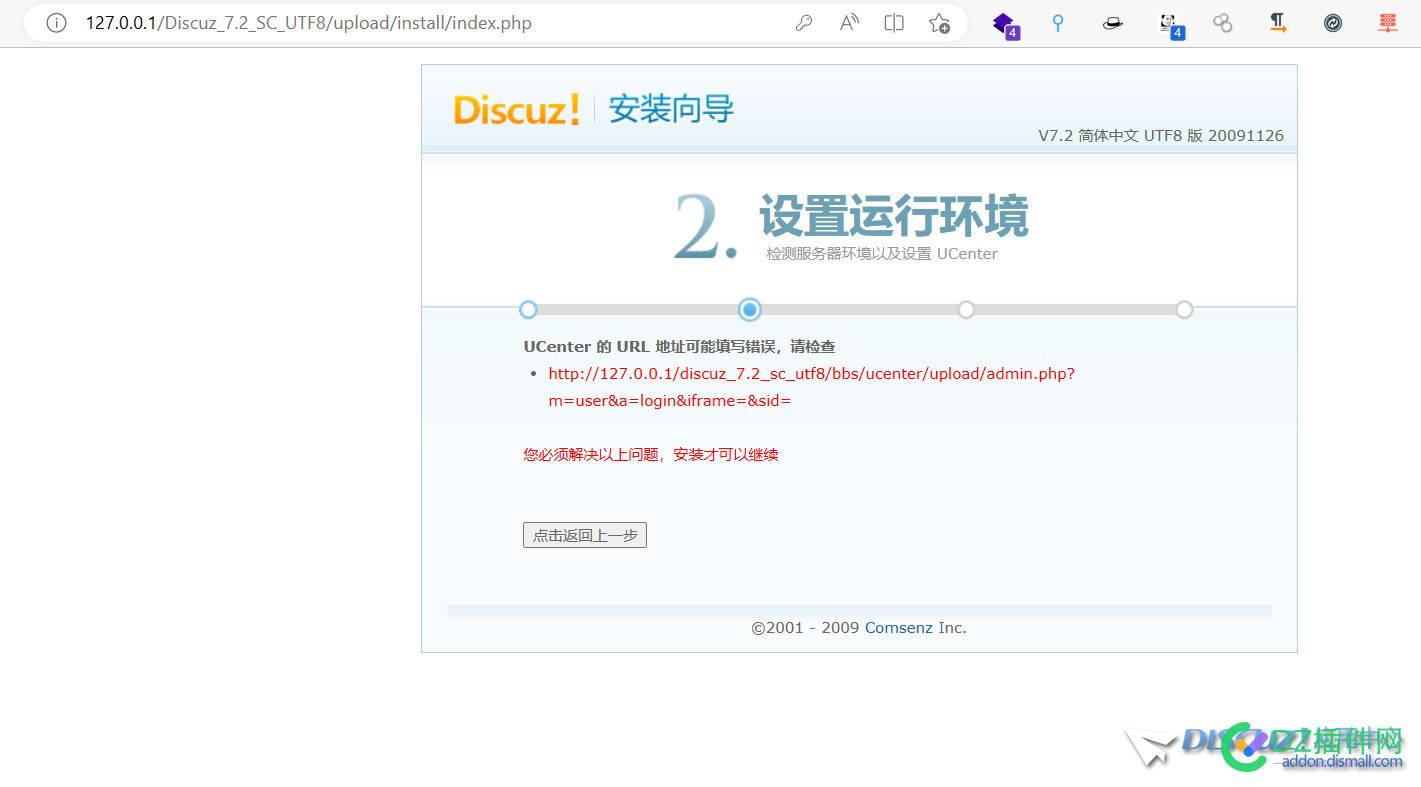Click the UCenter 的 URL 地址 error heading
Screen dimensions: 1421x787
click(x=680, y=347)
